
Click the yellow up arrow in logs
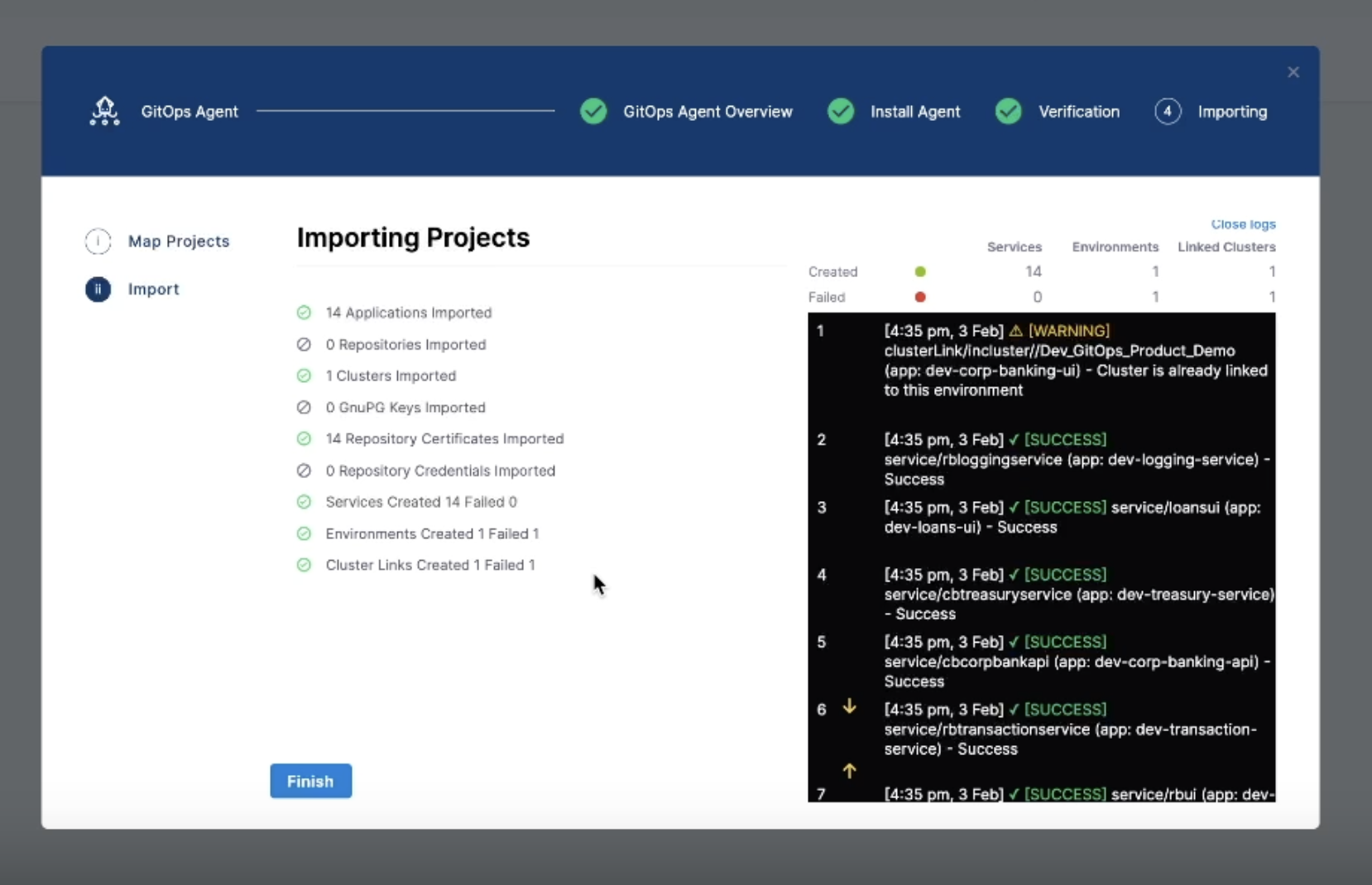849,771
